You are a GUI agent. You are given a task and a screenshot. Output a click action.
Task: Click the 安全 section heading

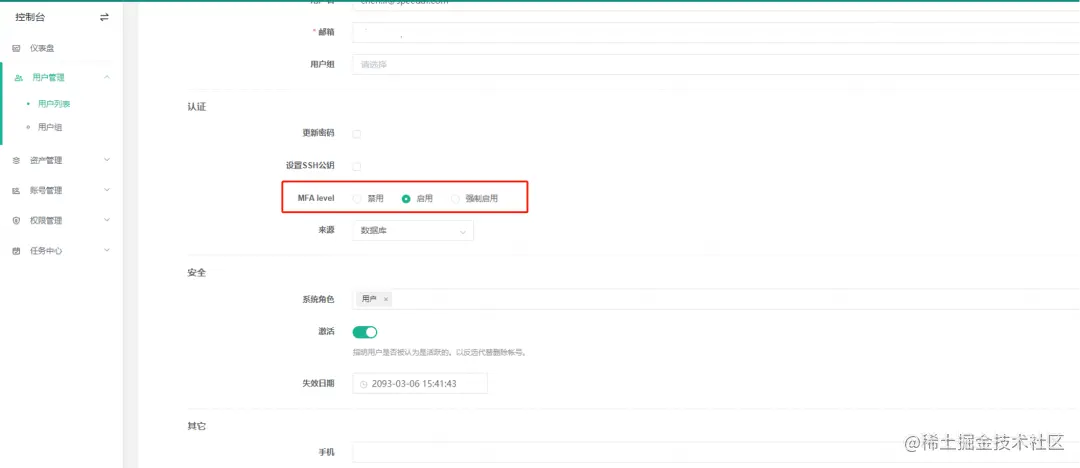[x=196, y=273]
